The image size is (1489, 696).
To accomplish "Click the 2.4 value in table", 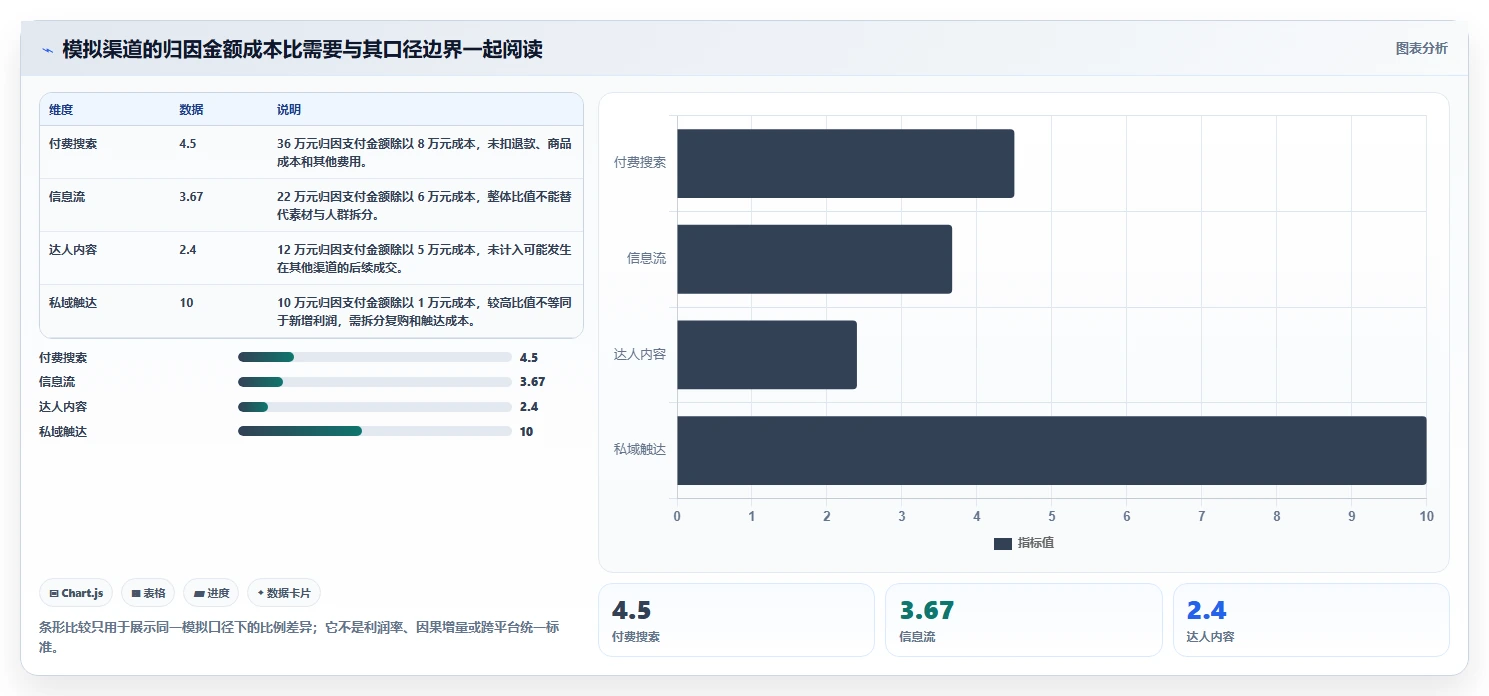I will click(188, 250).
